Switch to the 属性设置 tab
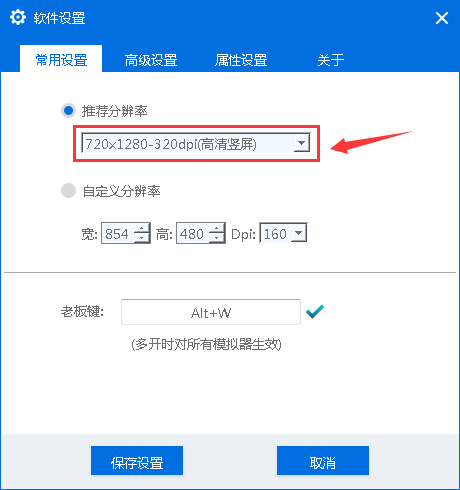Image resolution: width=460 pixels, height=490 pixels. pos(241,60)
